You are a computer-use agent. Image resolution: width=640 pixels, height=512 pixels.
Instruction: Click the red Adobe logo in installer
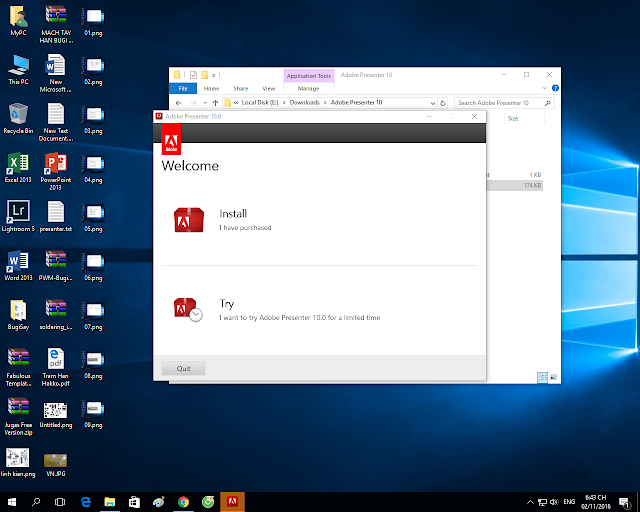171,139
